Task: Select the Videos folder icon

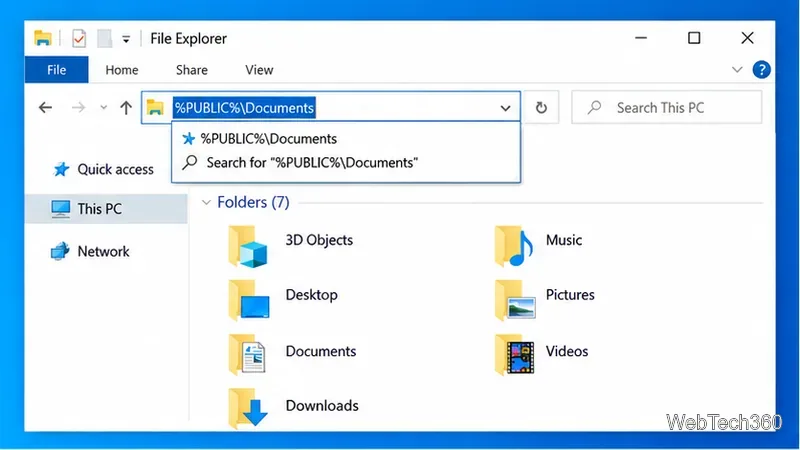Action: (514, 355)
